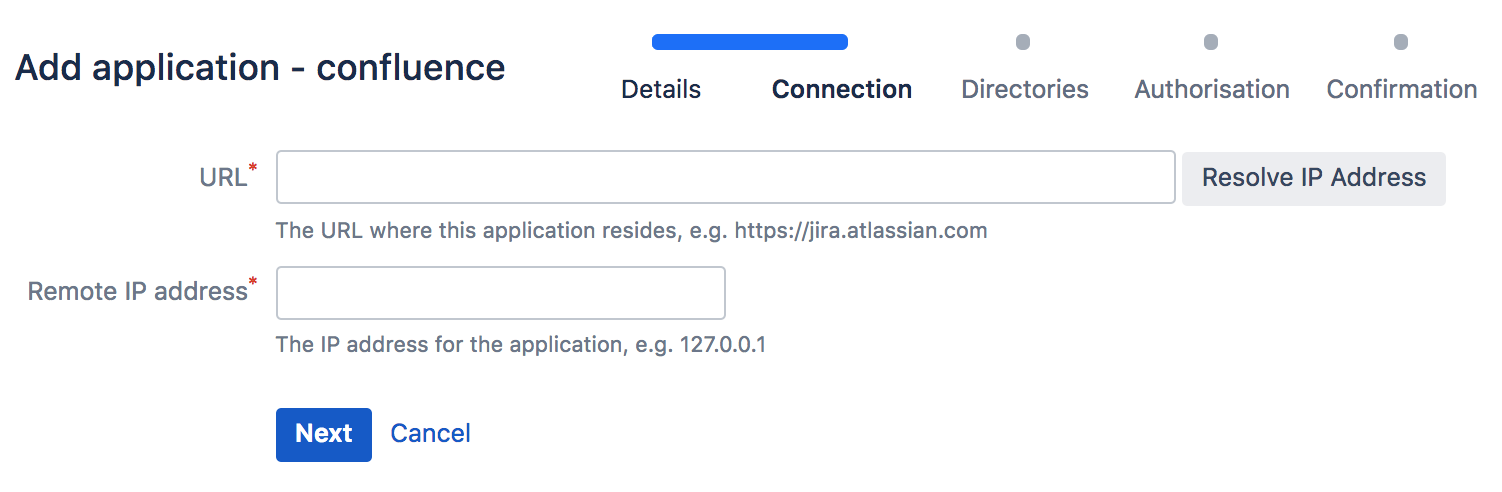Cancel adding the application
Image resolution: width=1502 pixels, height=492 pixels.
[430, 434]
